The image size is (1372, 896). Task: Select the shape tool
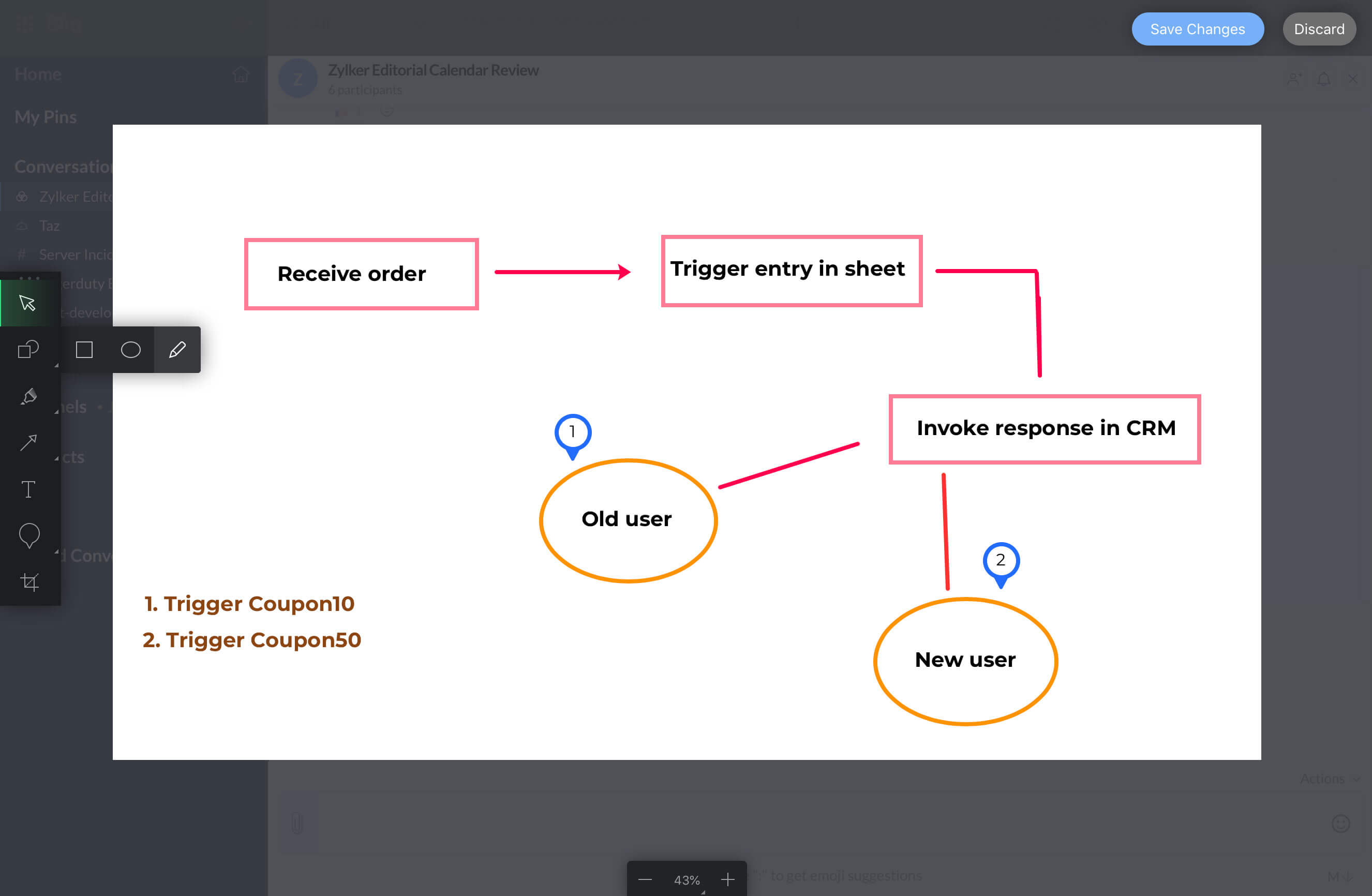30,349
